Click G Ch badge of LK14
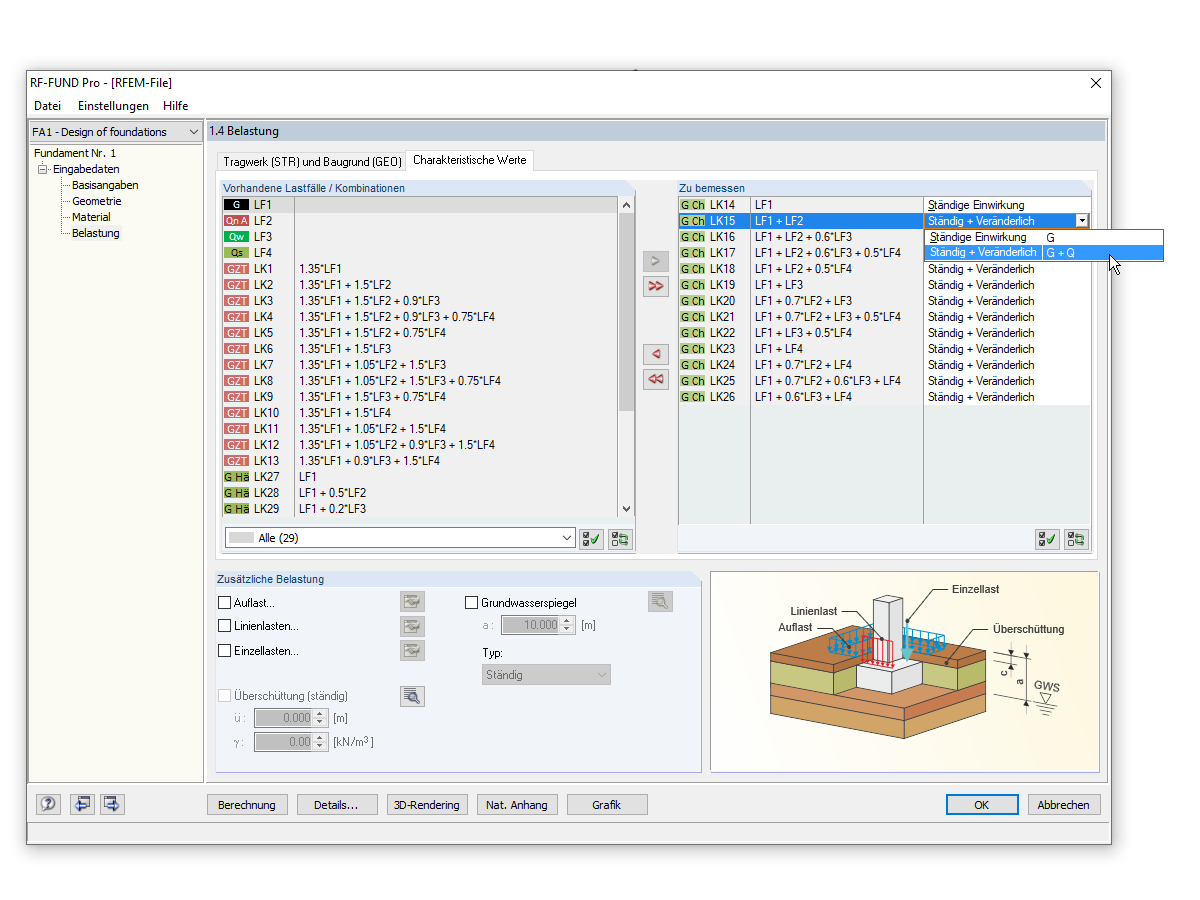Viewport: 1200px width, 900px height. pos(692,205)
